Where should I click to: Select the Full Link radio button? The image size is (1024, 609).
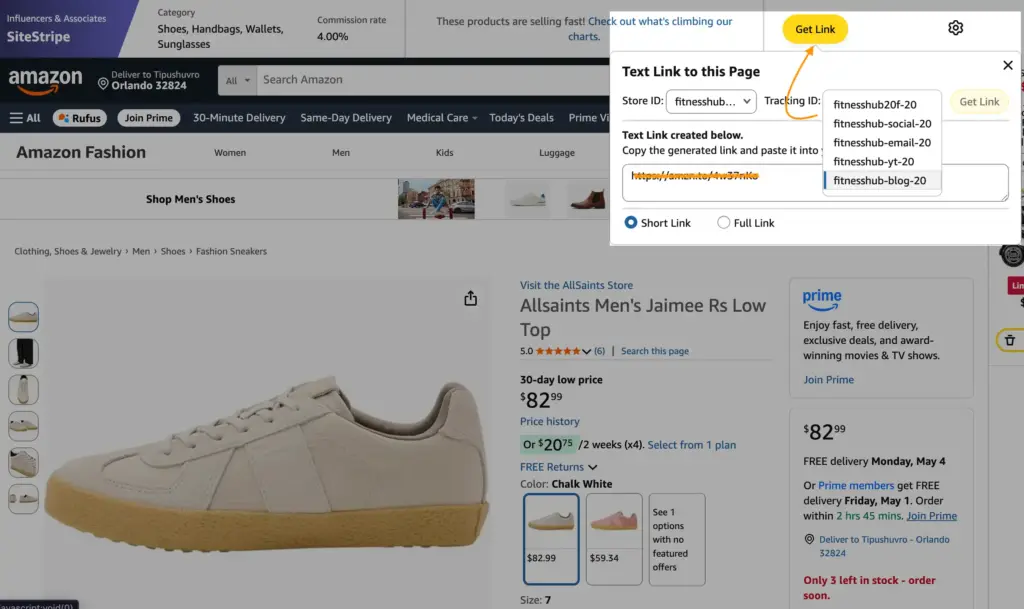[724, 222]
